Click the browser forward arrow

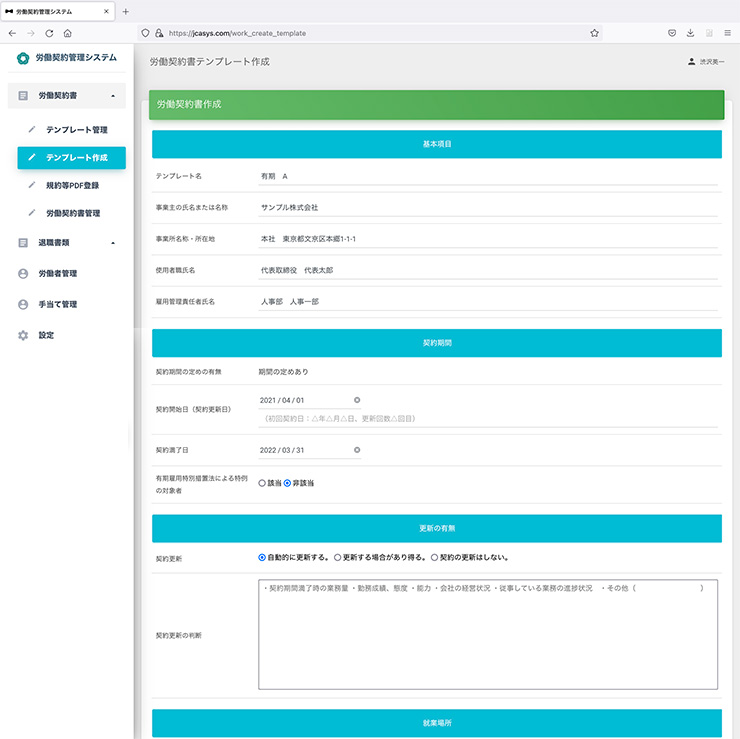(31, 33)
